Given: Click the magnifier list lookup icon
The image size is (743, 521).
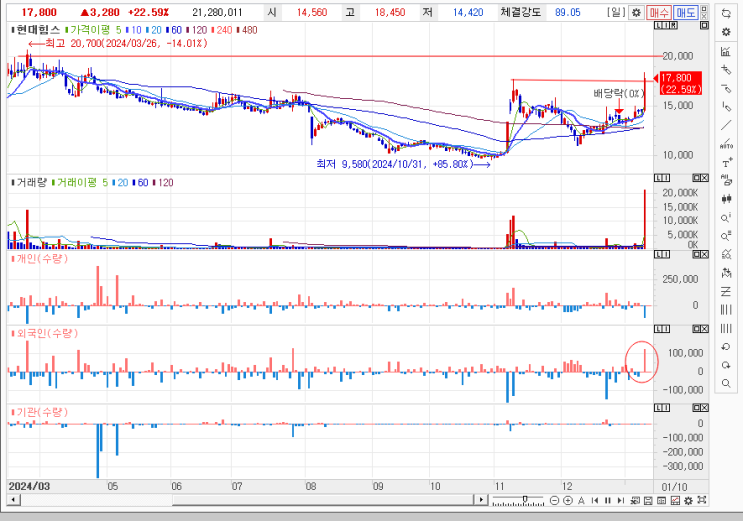Looking at the screenshot, I should click(726, 236).
